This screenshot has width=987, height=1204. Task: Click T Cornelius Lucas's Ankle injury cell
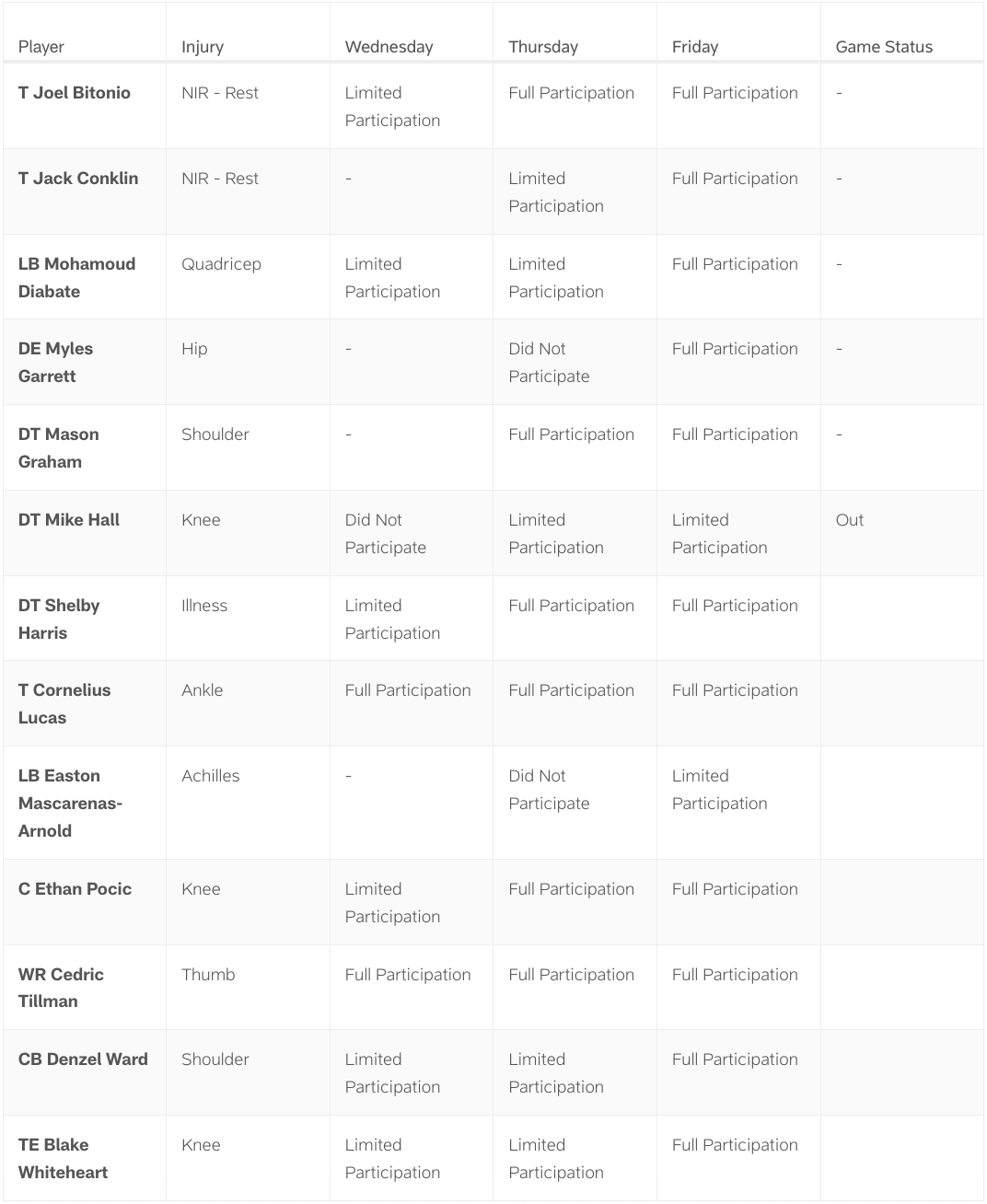[203, 690]
